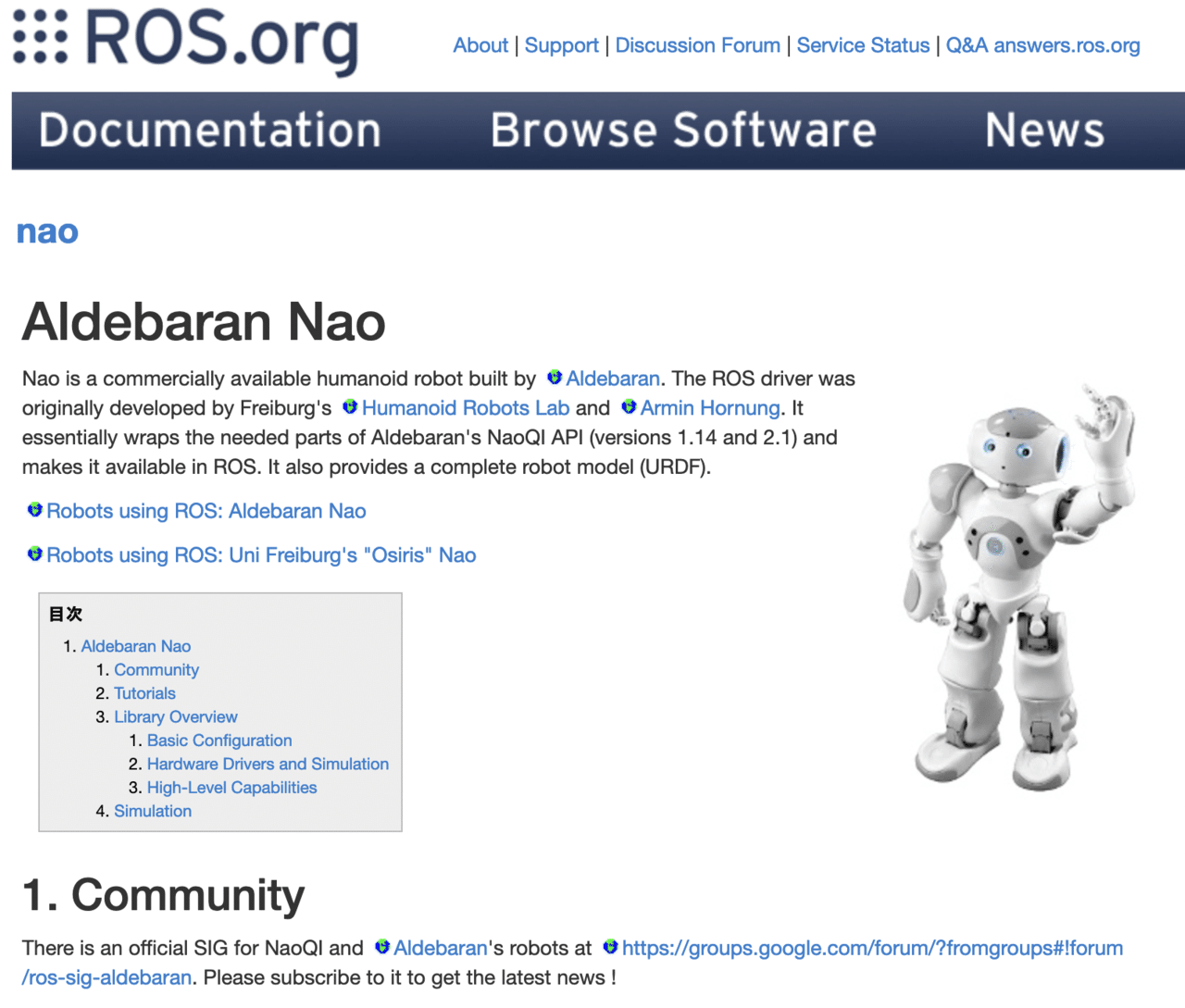Open the Support link
Screen dimensions: 1185x1008
561,45
